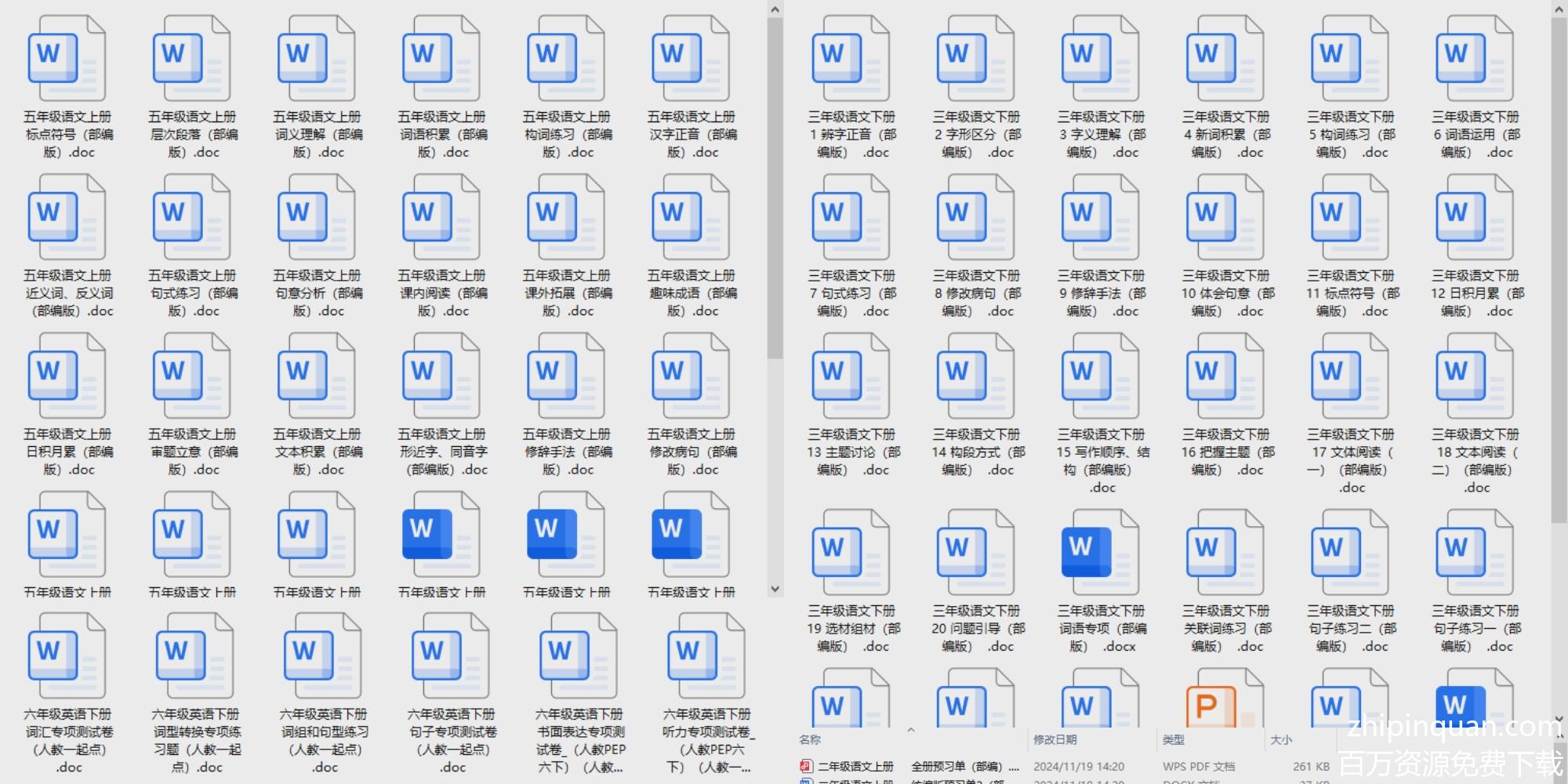Select the 六年级英语下册 词型转换专项练习题 filename
This screenshot has height=784, width=1568.
(196, 741)
